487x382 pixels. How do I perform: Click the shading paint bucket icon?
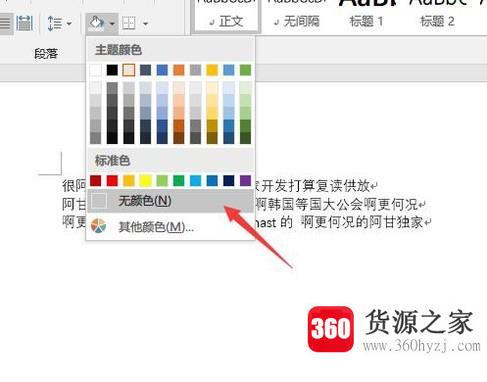pos(96,23)
